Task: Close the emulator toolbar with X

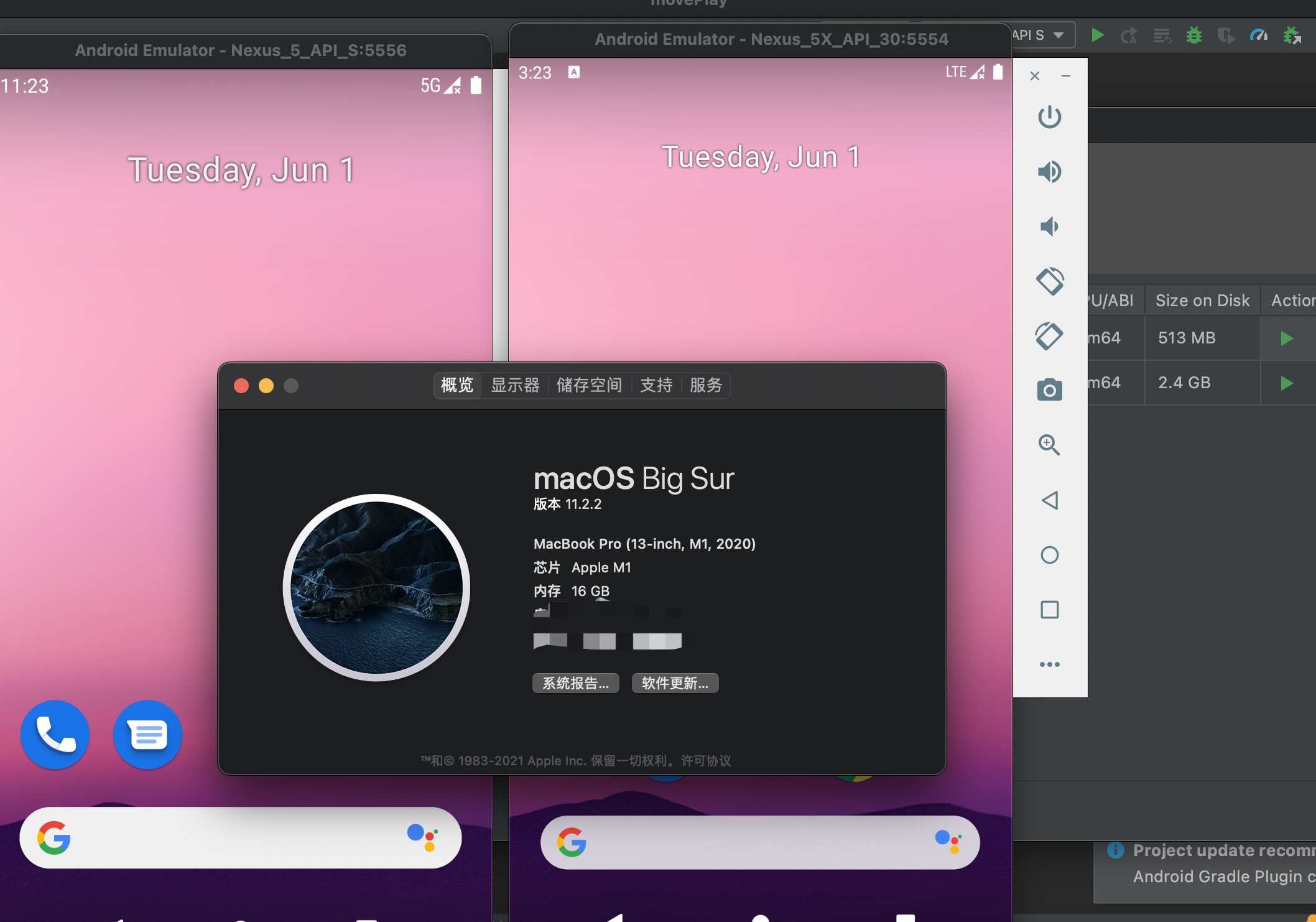Action: 1035,76
